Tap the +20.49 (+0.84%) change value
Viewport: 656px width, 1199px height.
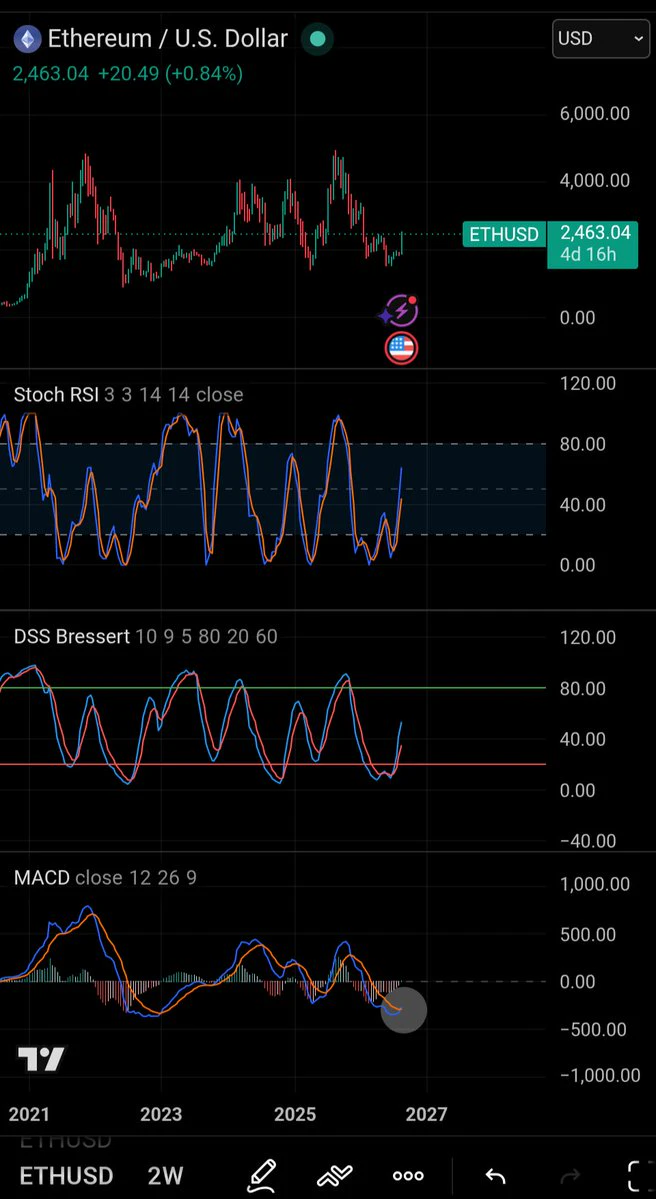(x=170, y=74)
